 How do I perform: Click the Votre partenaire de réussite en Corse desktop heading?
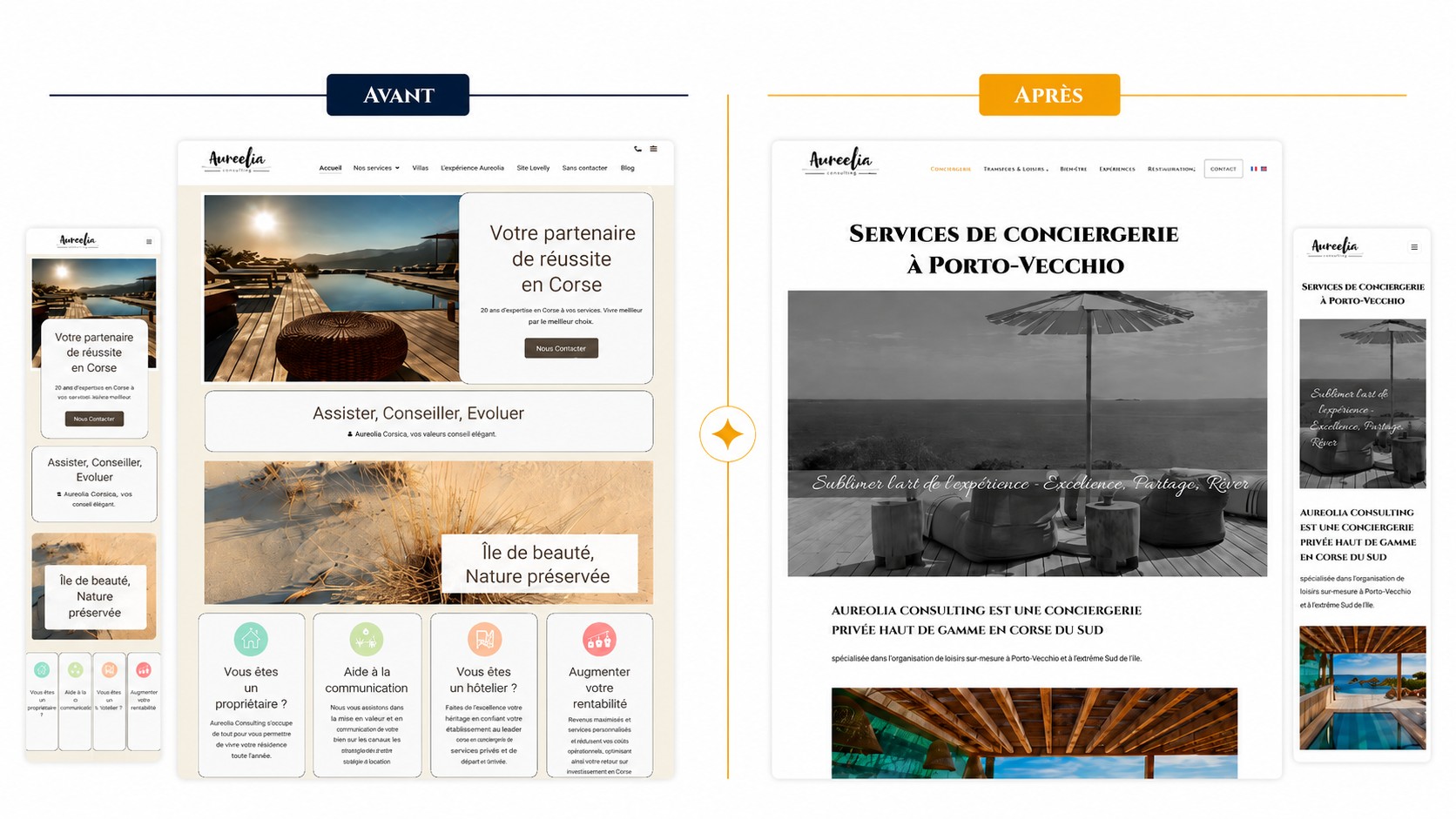pos(563,258)
